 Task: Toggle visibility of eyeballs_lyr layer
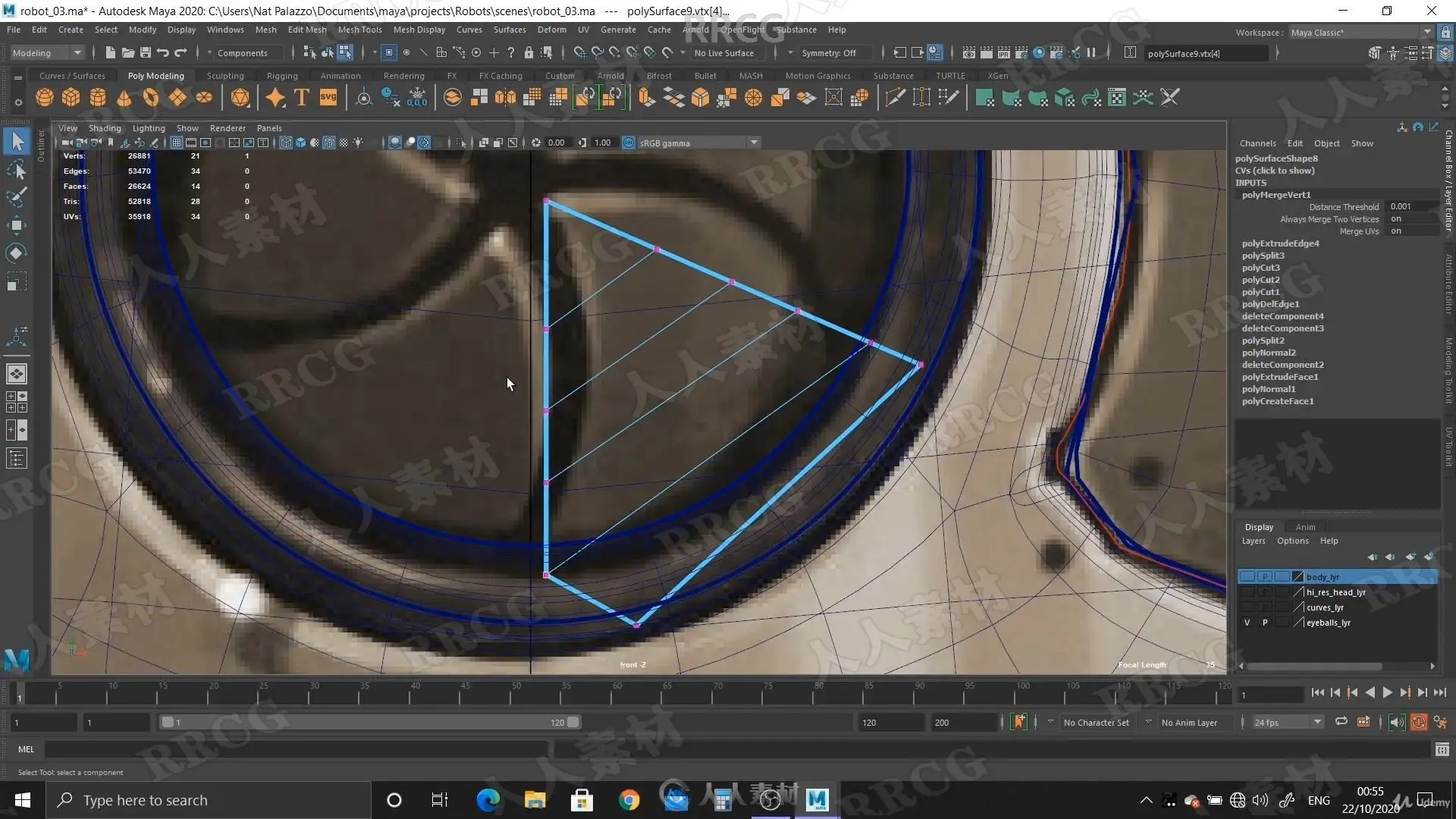tap(1247, 623)
